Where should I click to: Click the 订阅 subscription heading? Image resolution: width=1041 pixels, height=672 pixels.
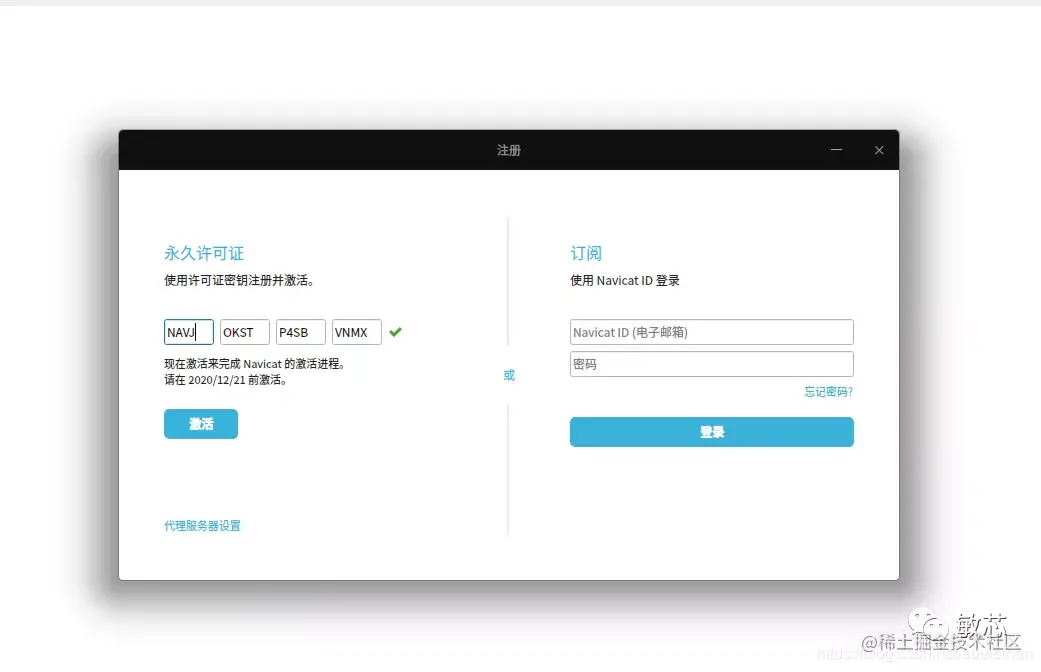[586, 253]
